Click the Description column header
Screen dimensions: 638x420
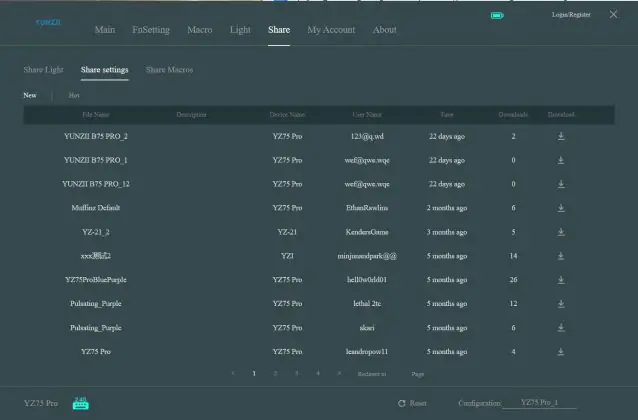click(191, 115)
